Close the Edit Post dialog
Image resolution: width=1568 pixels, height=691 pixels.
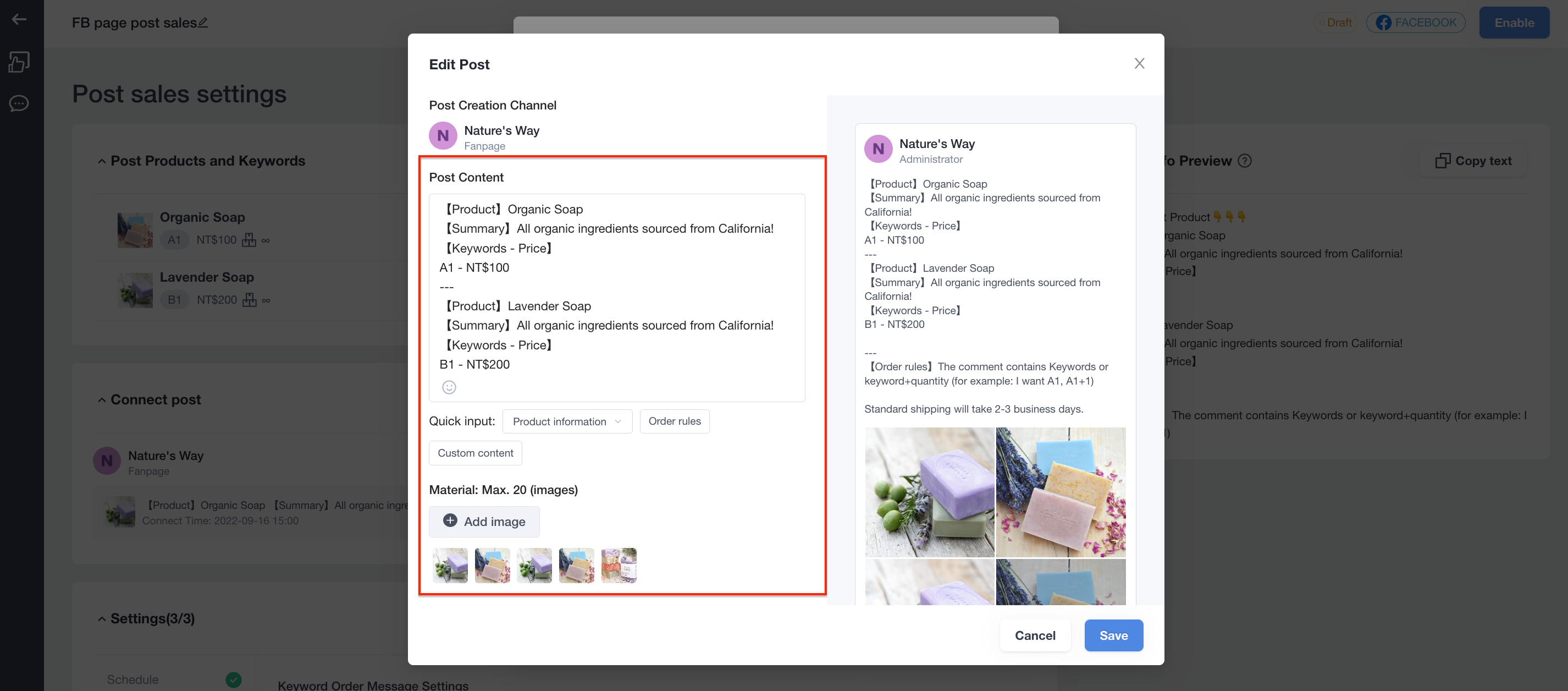[1139, 63]
